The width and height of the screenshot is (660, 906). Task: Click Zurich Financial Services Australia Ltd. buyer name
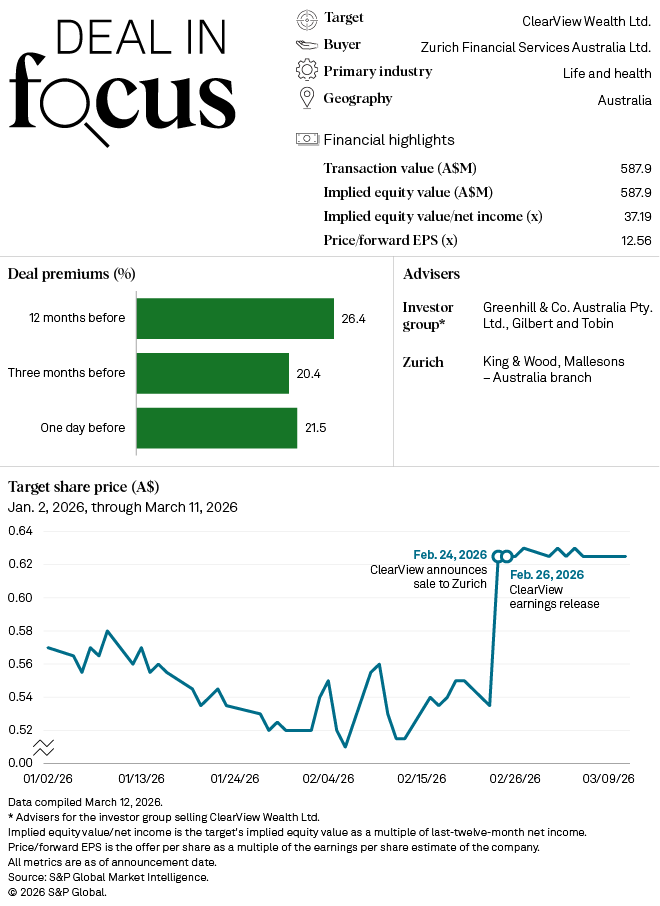[536, 46]
